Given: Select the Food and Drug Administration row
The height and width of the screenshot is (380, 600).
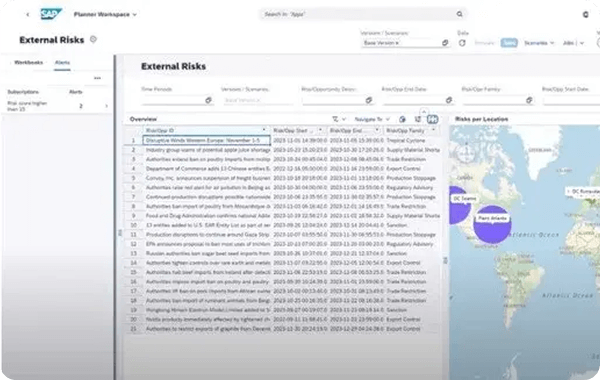Looking at the screenshot, I should 283,216.
